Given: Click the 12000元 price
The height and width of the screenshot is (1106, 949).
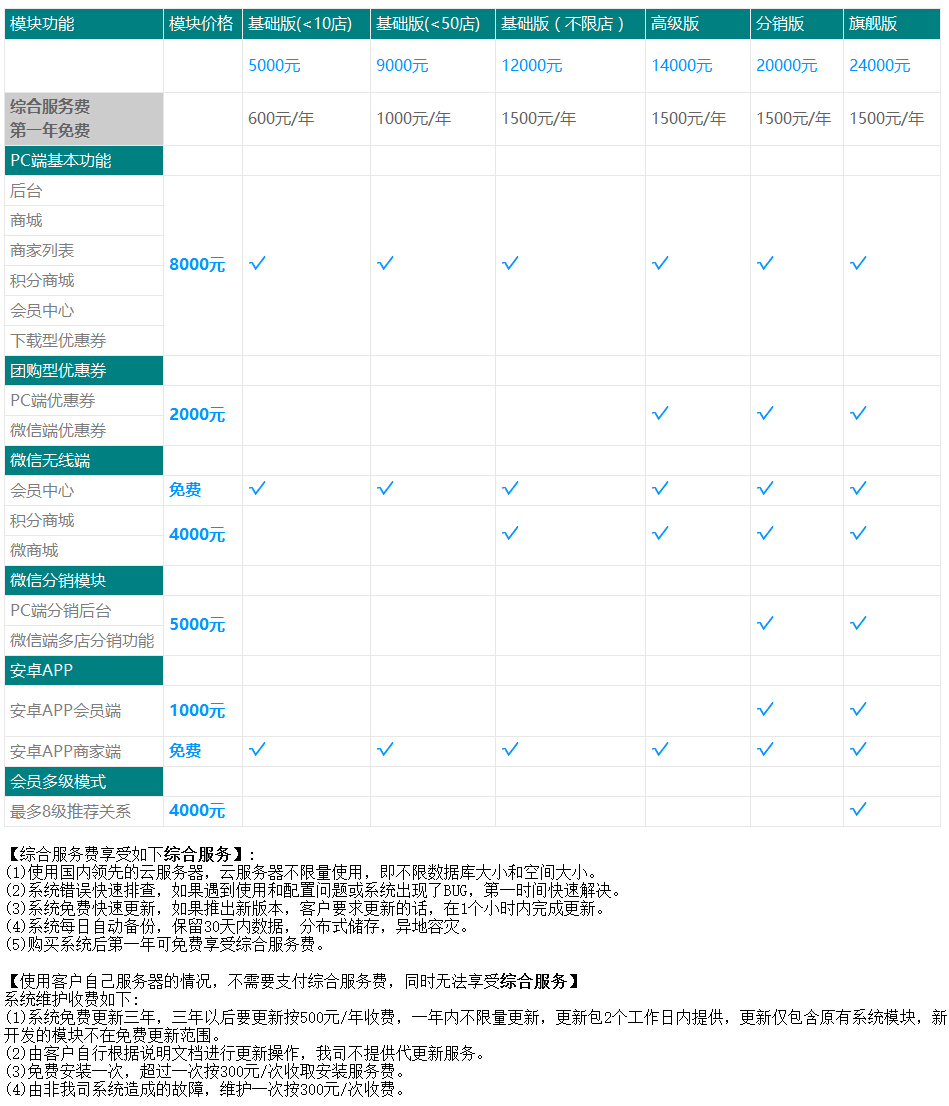Looking at the screenshot, I should (x=532, y=66).
